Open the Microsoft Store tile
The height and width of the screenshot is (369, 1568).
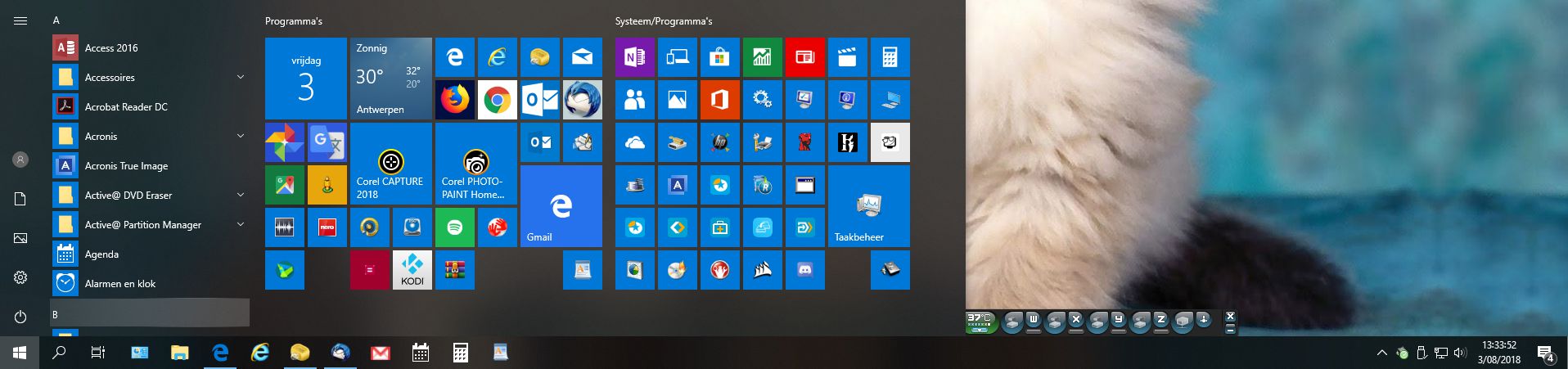tap(720, 57)
